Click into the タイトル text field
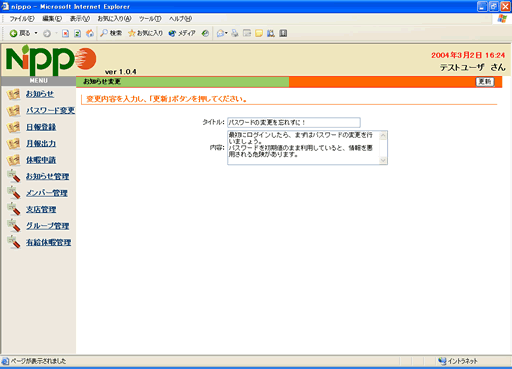512x369 pixels. click(x=294, y=122)
